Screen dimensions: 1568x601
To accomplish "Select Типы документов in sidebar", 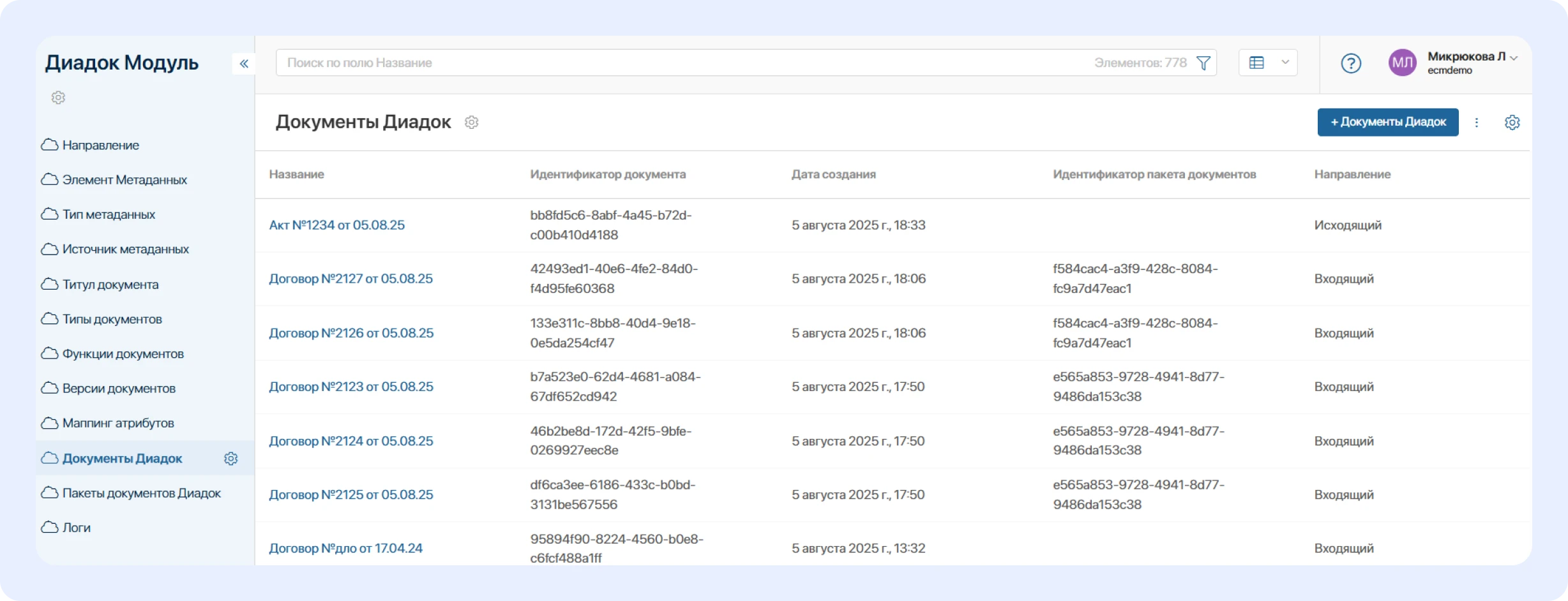I will 112,319.
